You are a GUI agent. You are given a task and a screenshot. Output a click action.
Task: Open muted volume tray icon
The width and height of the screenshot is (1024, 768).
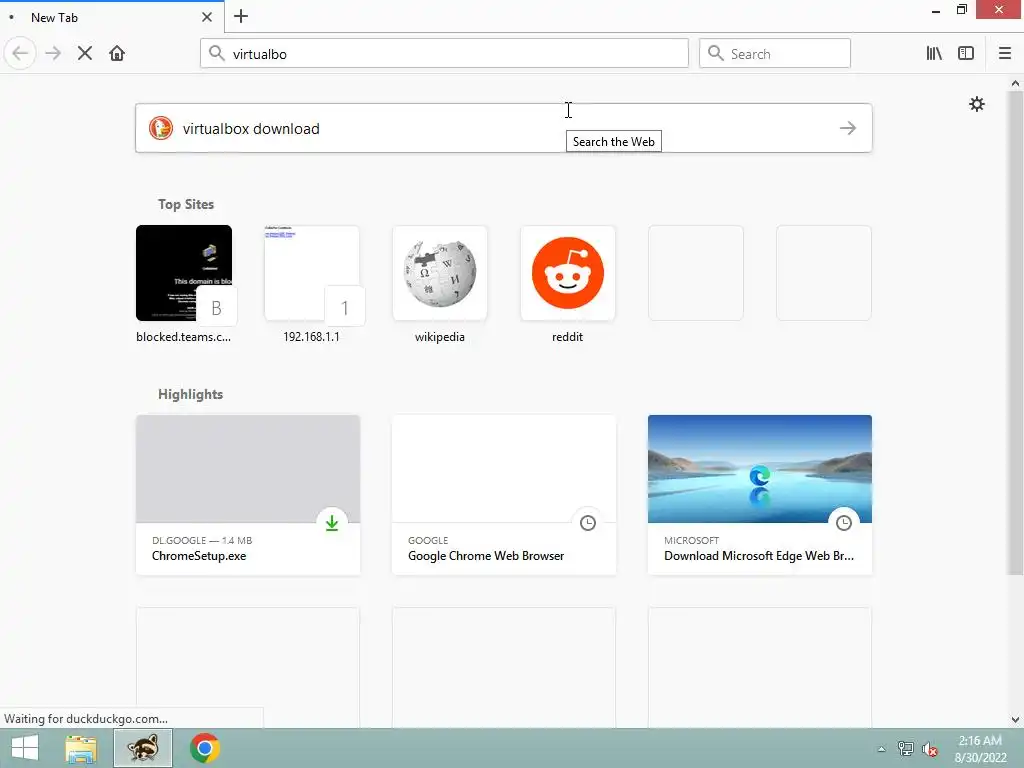[930, 749]
